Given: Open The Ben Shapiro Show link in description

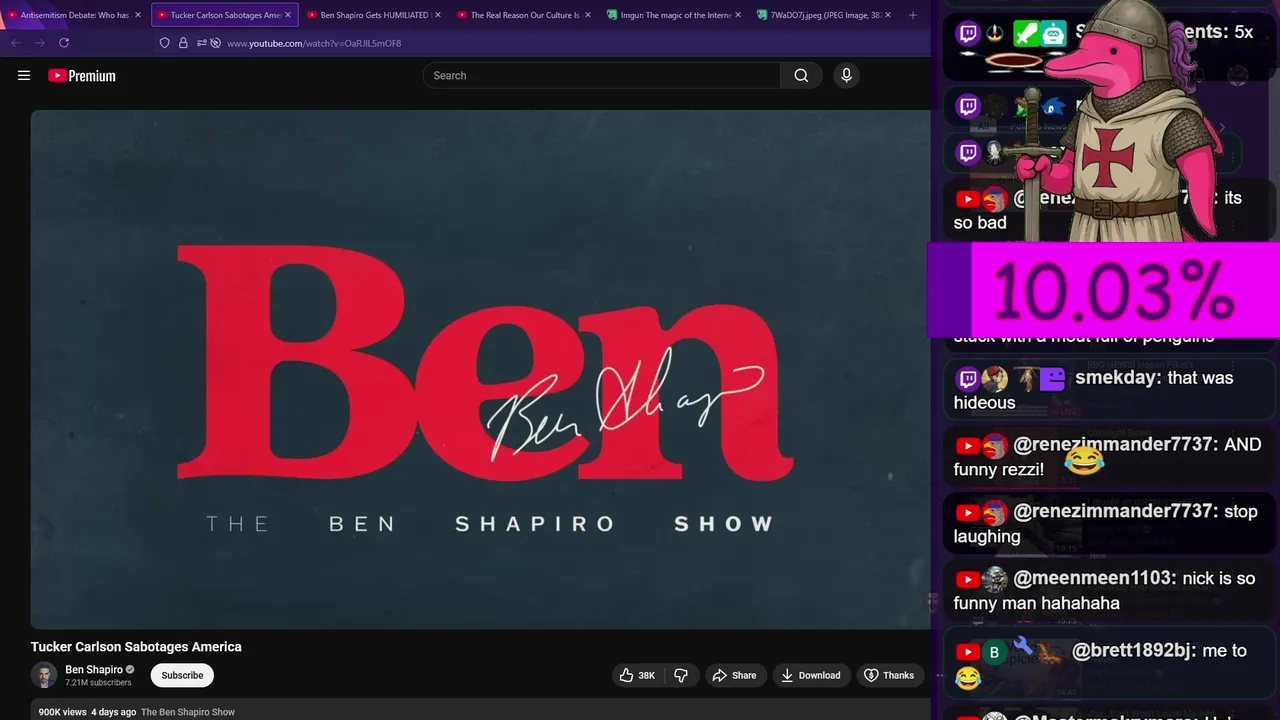Looking at the screenshot, I should (188, 712).
